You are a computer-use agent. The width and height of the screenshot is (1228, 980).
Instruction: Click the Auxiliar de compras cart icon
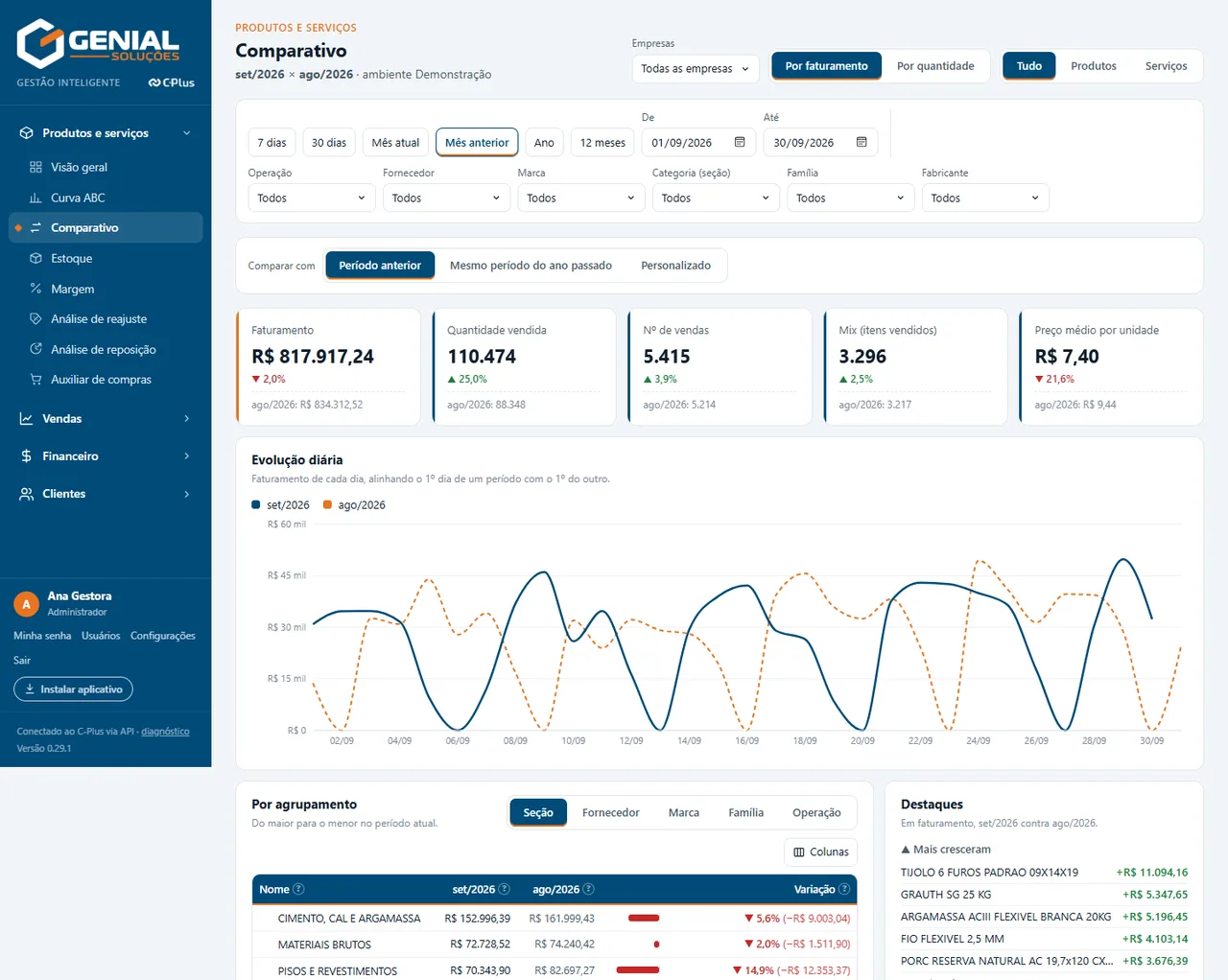coord(35,380)
